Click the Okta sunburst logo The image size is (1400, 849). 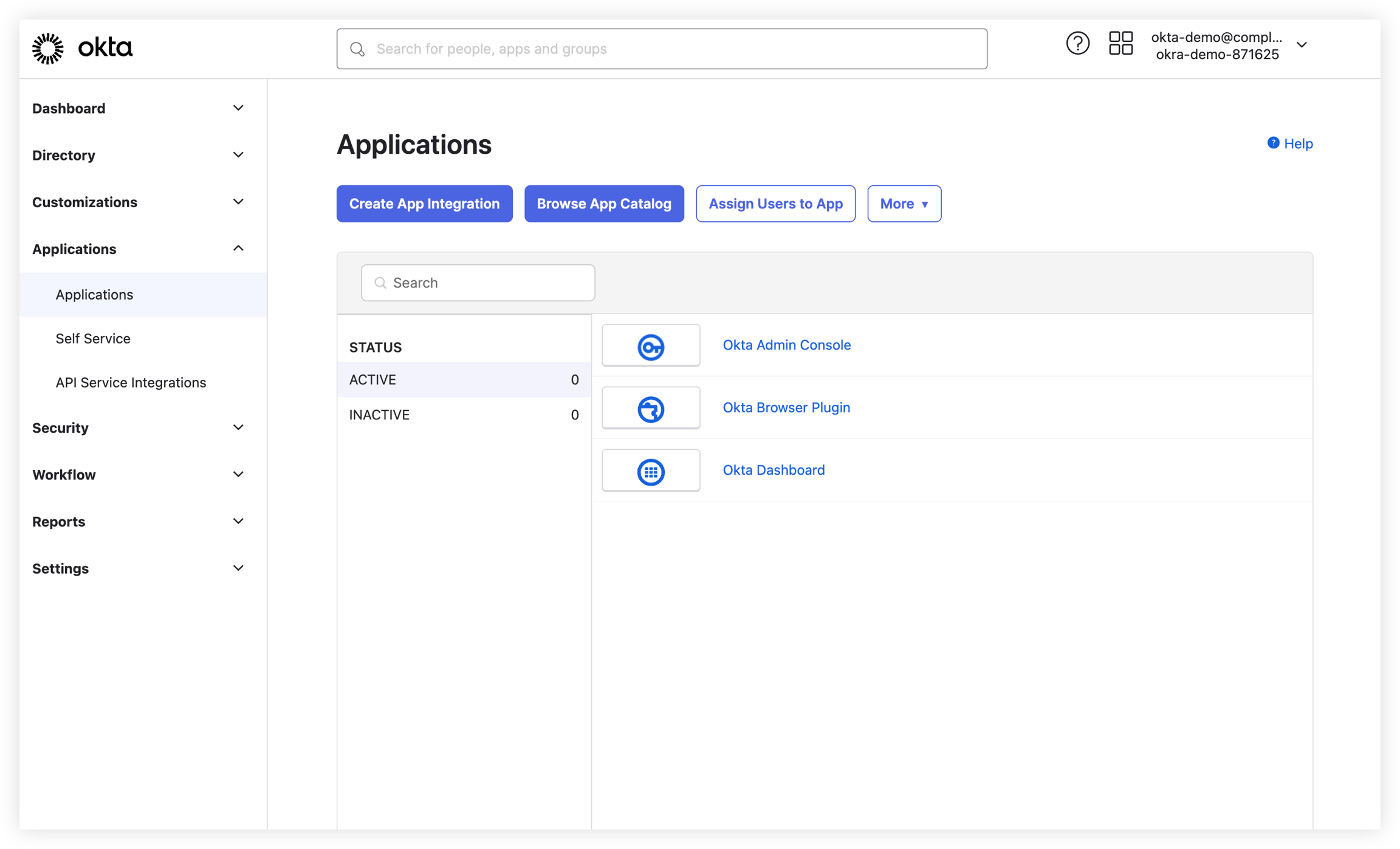(47, 48)
